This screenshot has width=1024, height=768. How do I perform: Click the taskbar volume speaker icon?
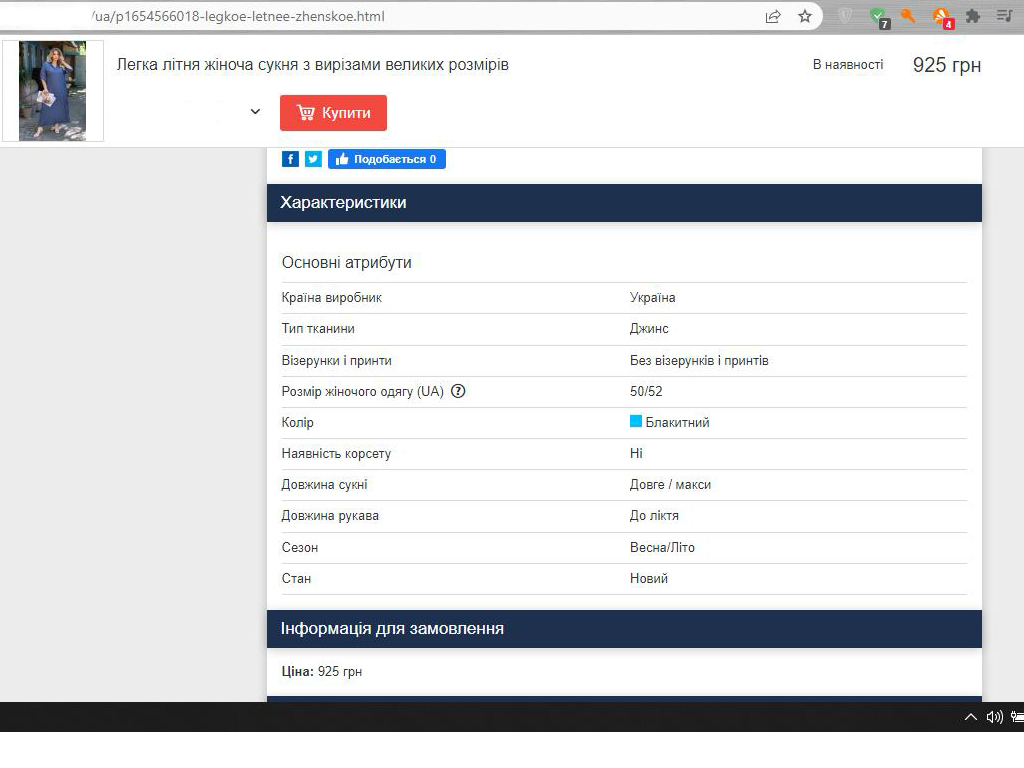(995, 717)
